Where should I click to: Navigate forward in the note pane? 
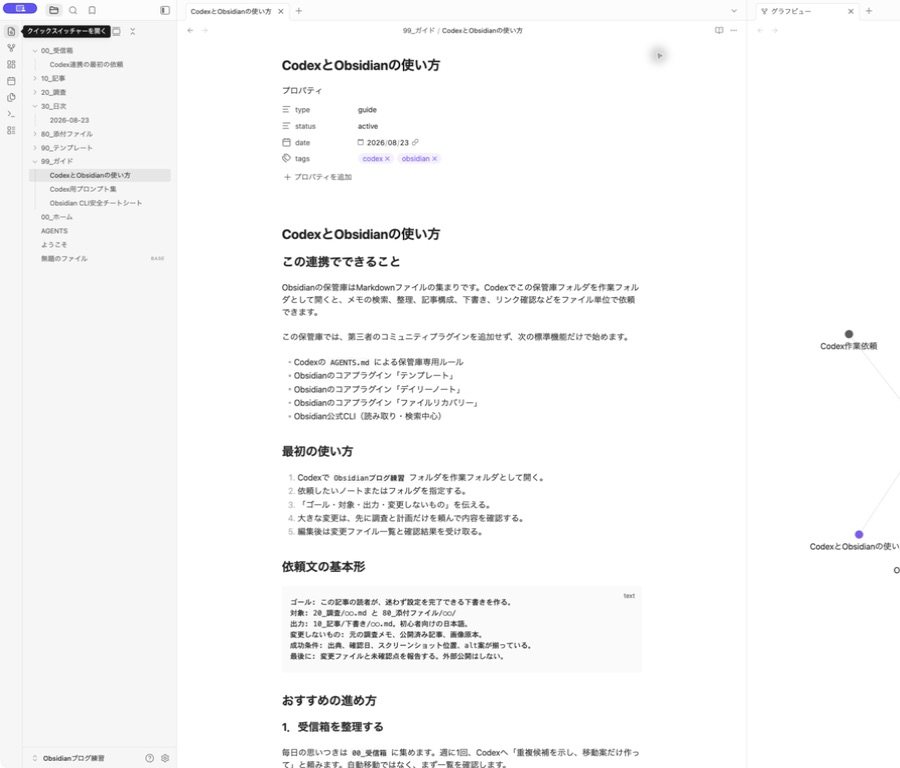coord(205,30)
